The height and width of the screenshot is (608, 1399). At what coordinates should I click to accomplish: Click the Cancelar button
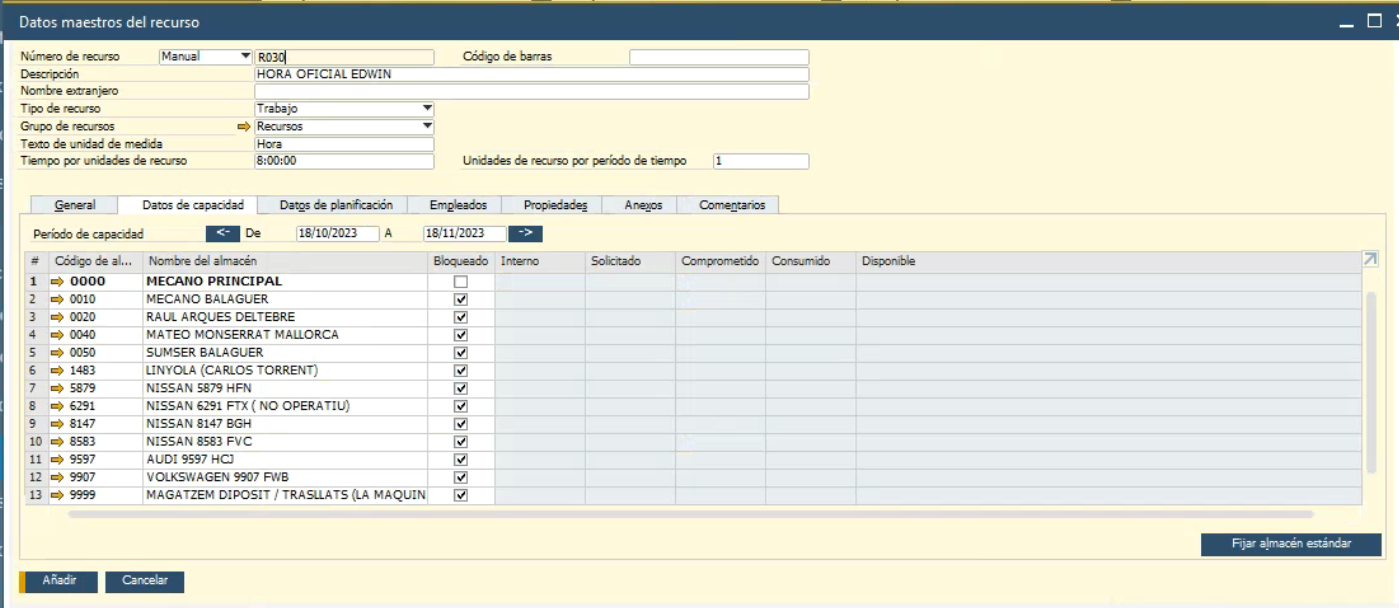[145, 581]
